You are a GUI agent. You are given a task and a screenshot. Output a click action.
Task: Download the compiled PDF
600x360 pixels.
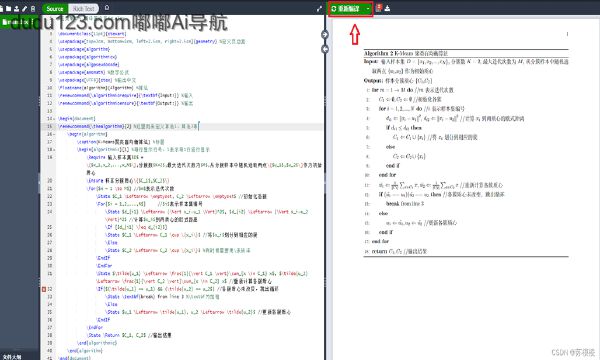coord(388,8)
